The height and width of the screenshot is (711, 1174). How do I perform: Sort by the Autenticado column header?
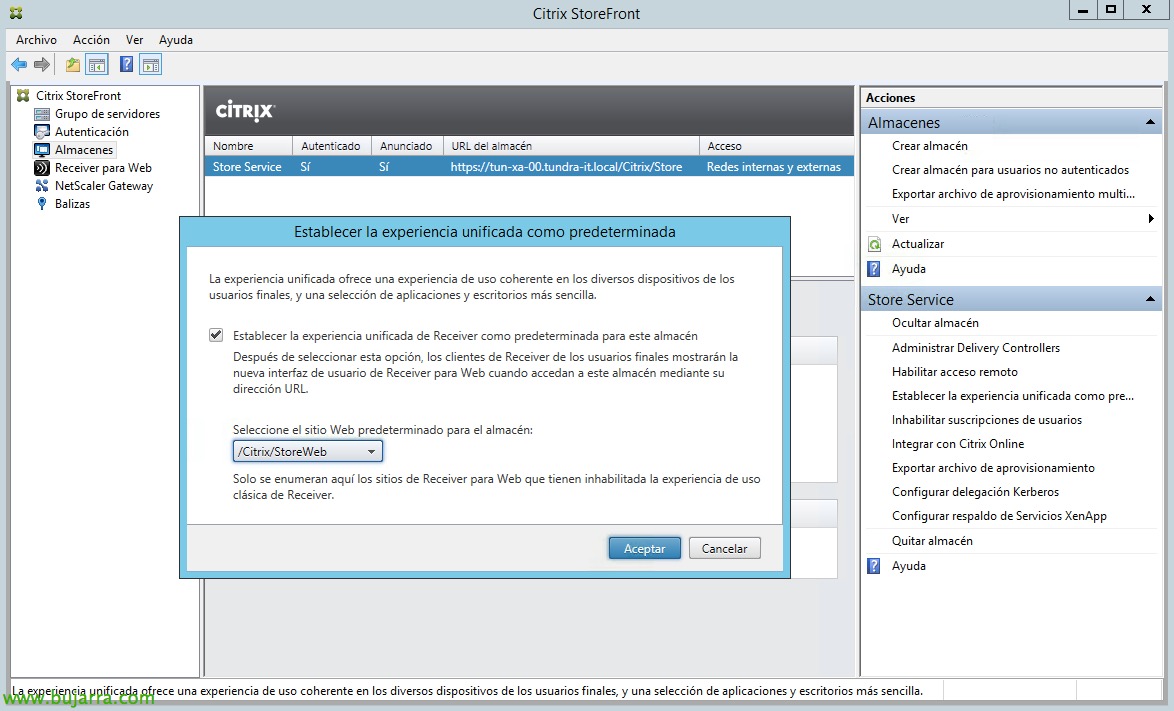332,146
